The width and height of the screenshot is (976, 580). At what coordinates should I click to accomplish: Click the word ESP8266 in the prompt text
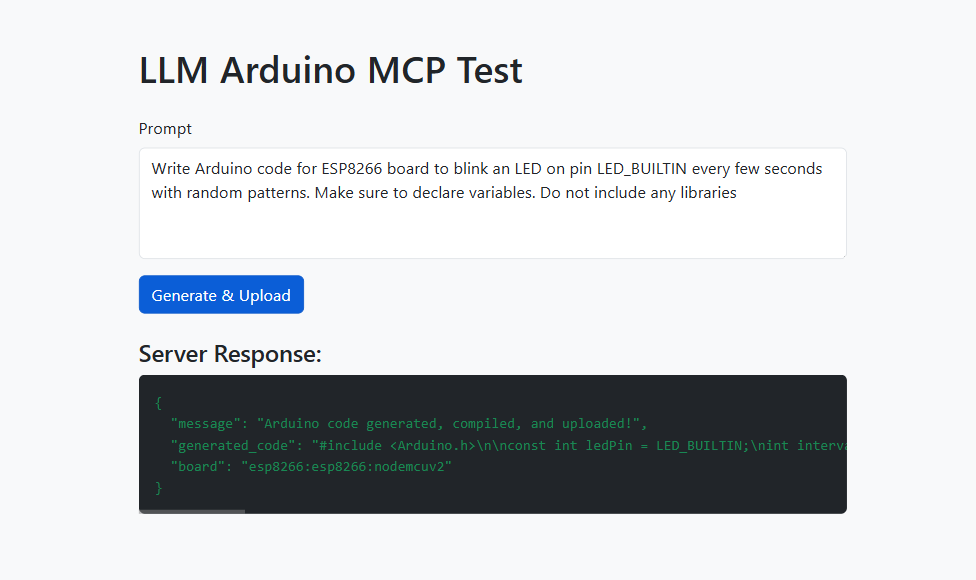tap(352, 169)
